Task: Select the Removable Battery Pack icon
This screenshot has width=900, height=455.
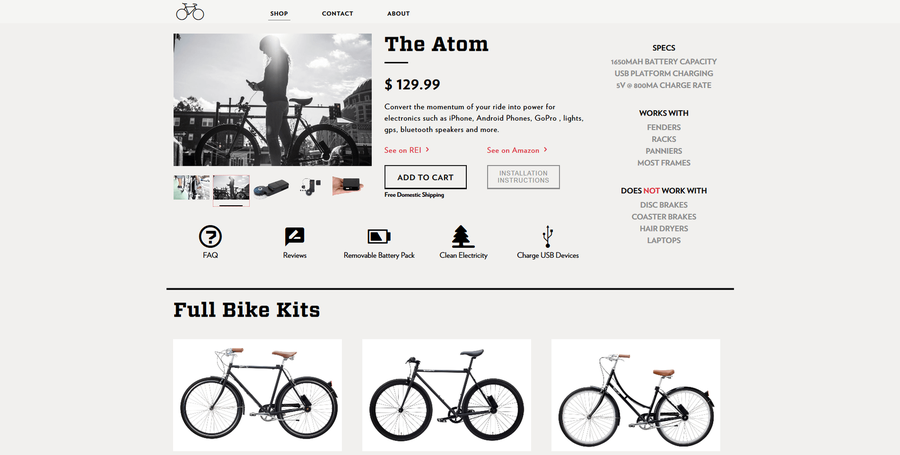Action: point(379,236)
